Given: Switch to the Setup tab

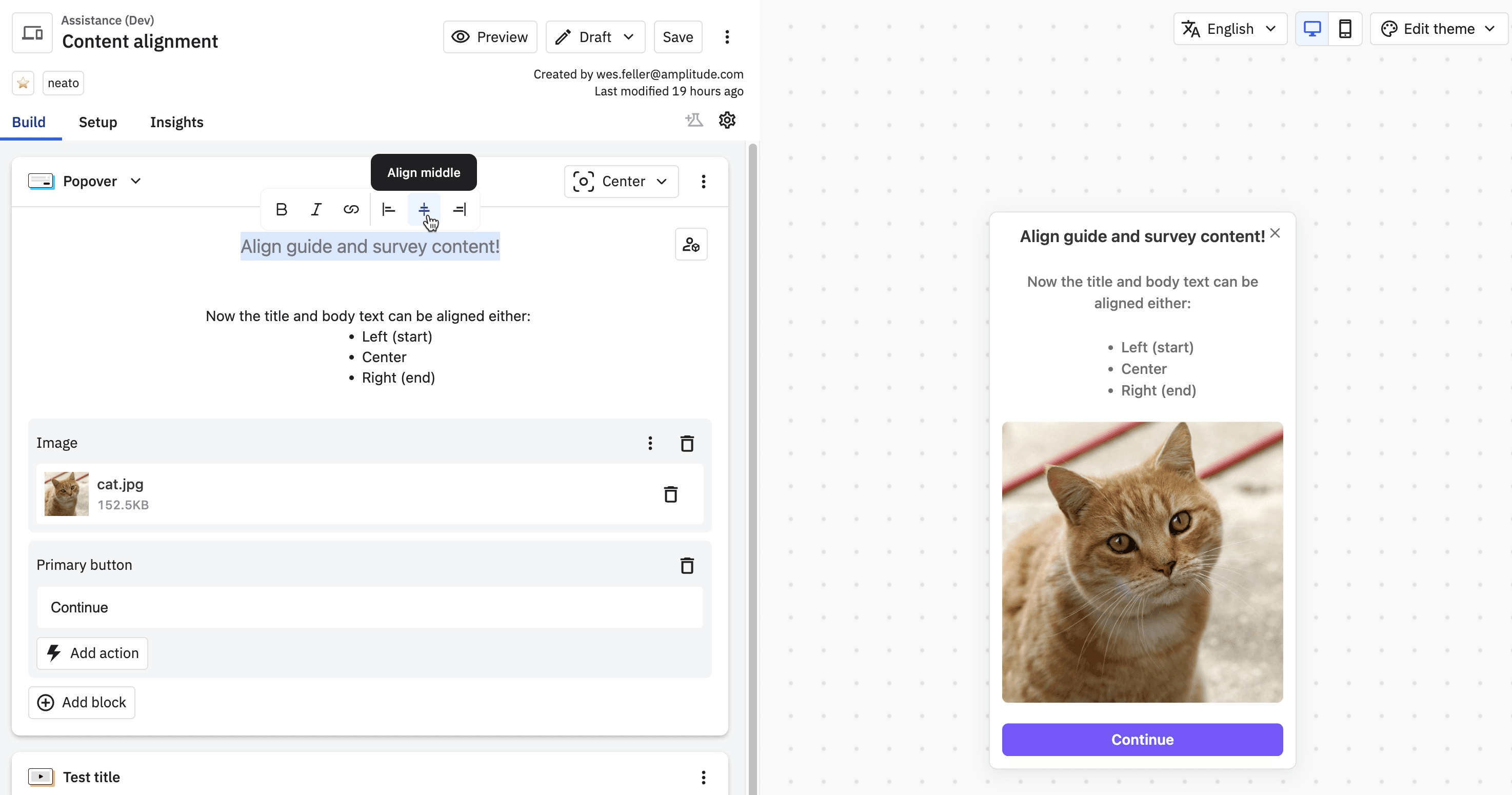Looking at the screenshot, I should (x=98, y=122).
